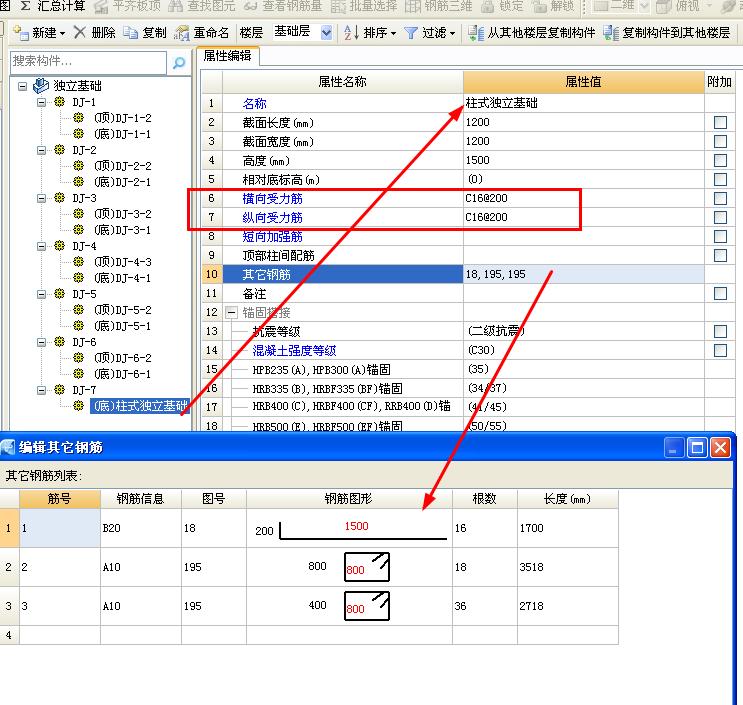Viewport: 743px width, 705px height.
Task: Select the 属性编辑 tab
Action: (227, 56)
